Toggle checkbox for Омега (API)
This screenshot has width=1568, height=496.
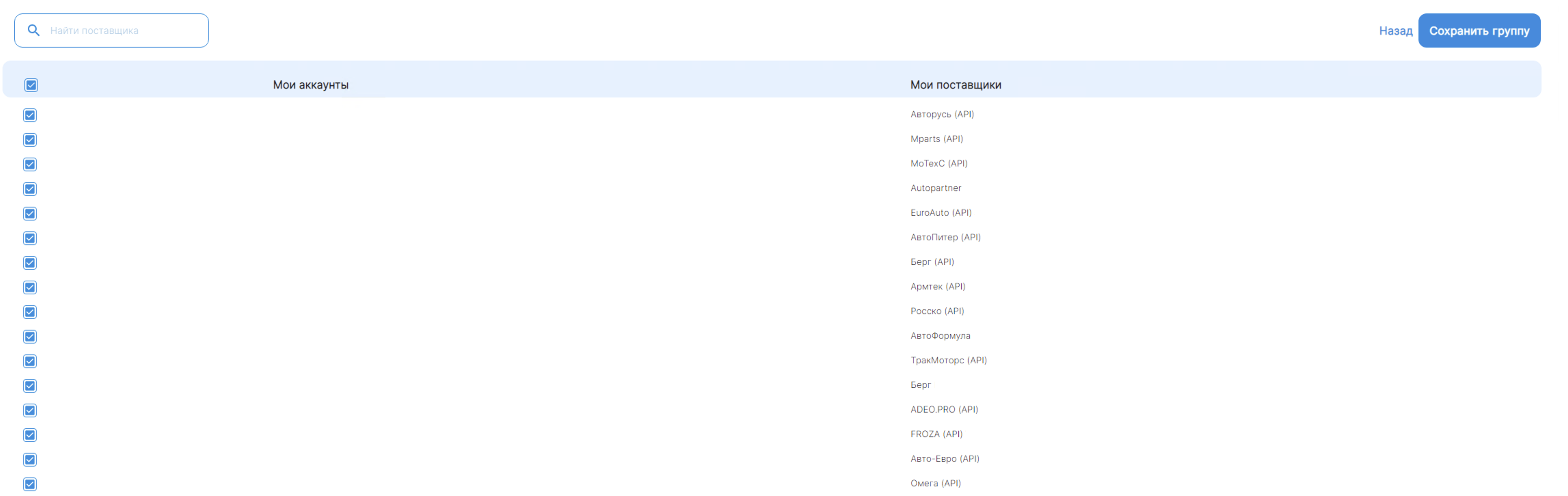click(30, 484)
